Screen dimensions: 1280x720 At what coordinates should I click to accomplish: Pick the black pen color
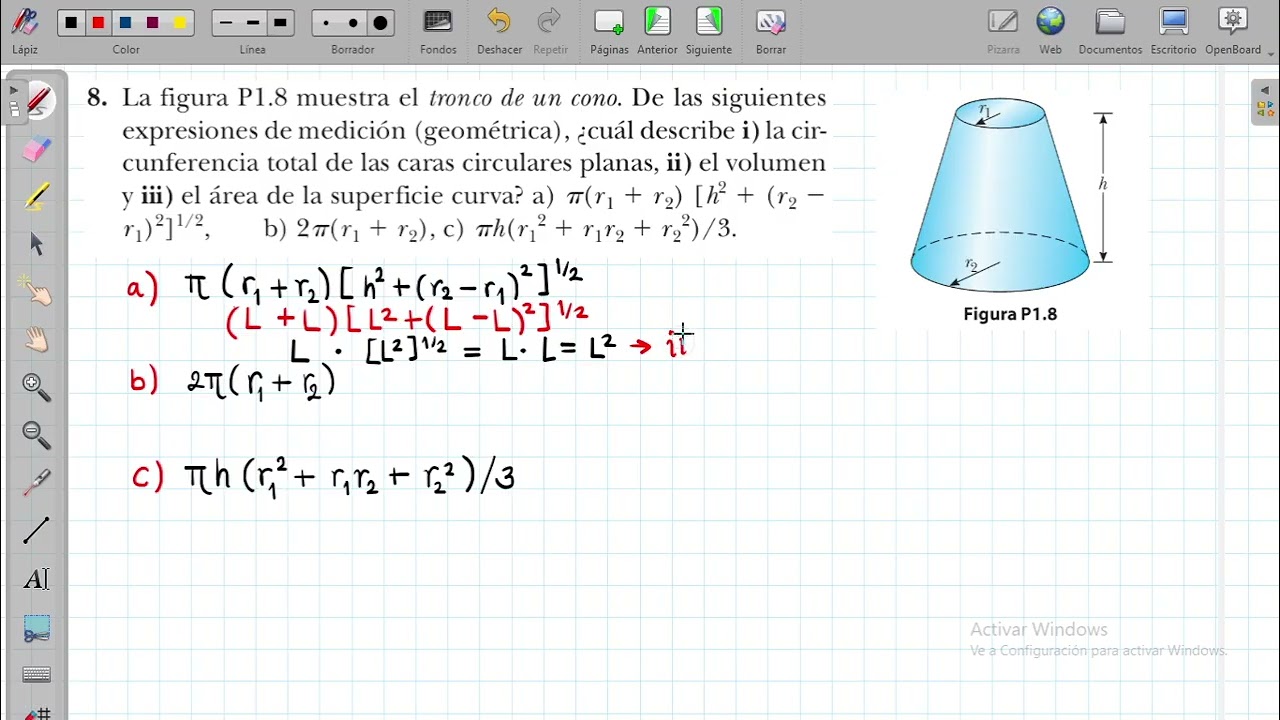pos(71,23)
